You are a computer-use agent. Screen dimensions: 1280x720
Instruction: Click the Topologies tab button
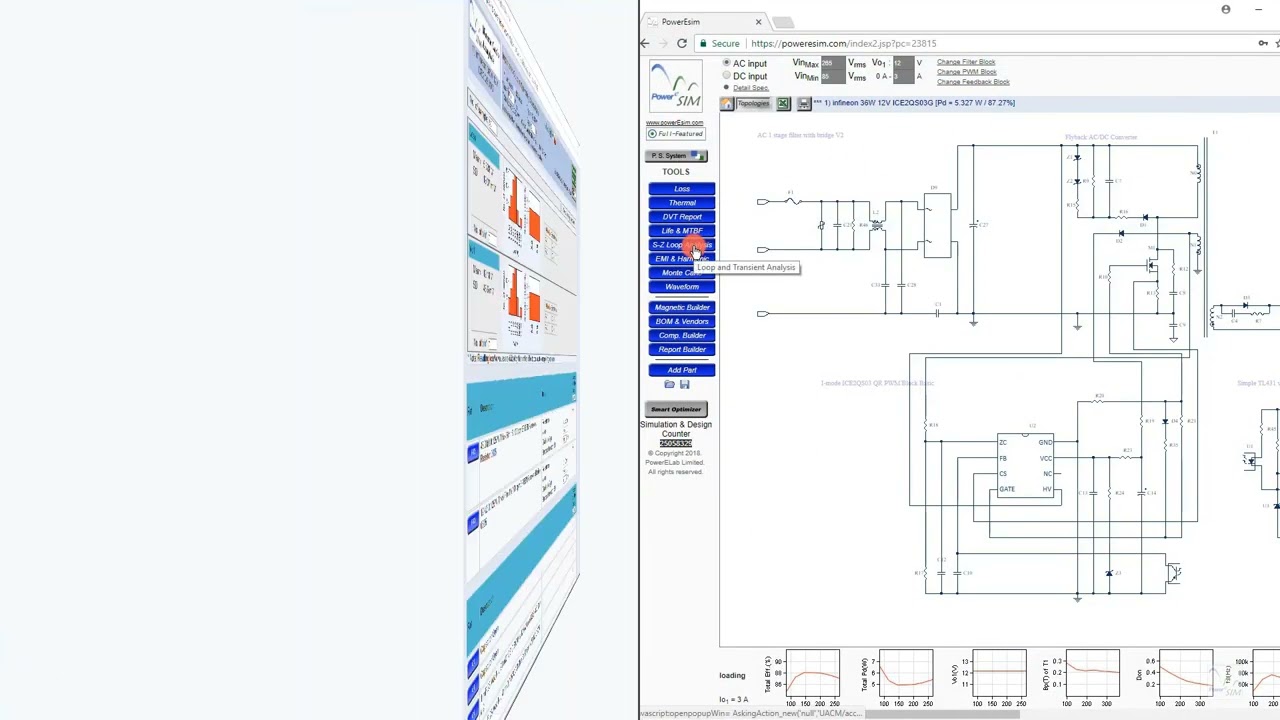click(754, 104)
